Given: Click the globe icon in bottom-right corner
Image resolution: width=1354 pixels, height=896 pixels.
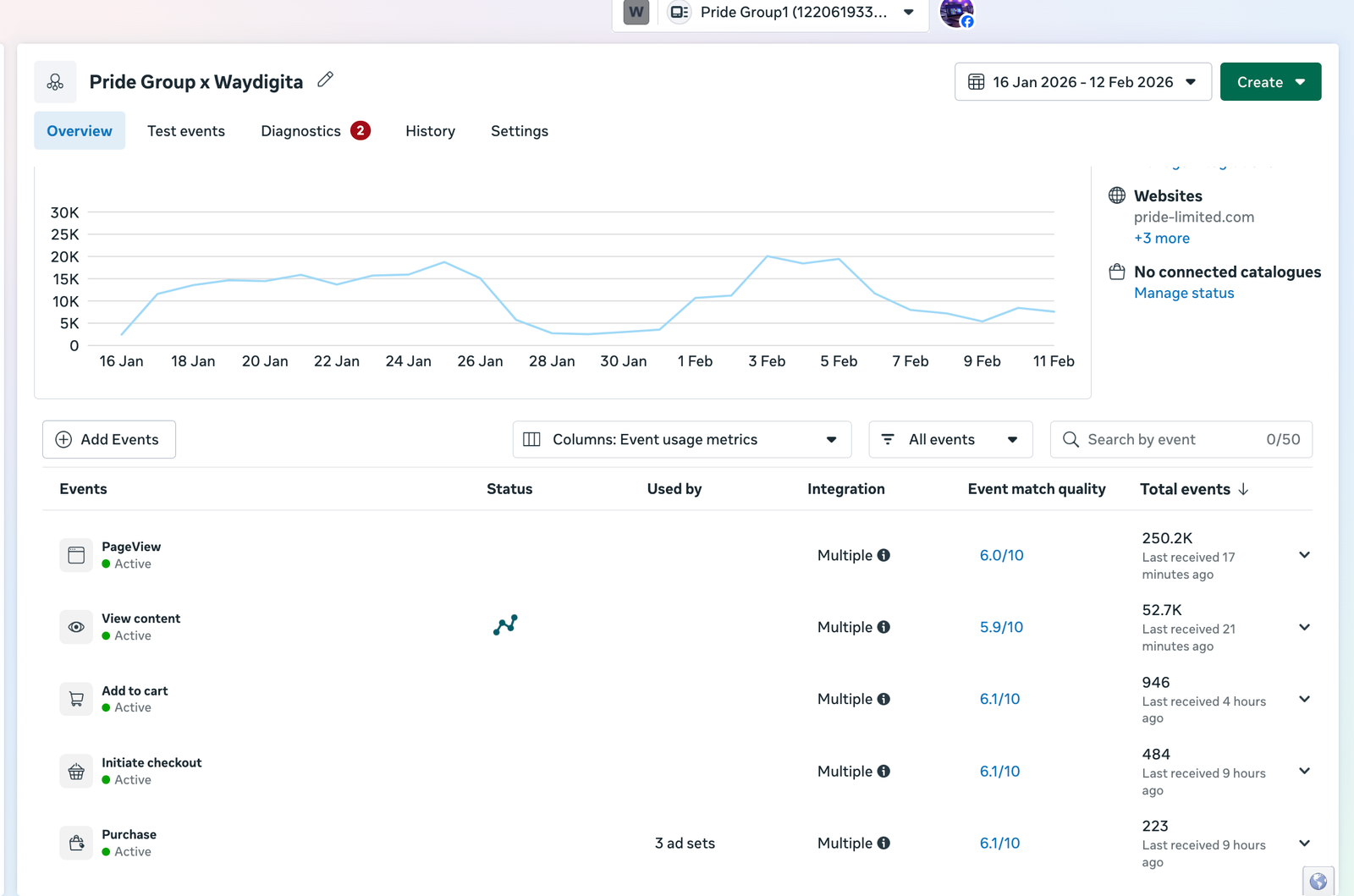Looking at the screenshot, I should pos(1318,882).
